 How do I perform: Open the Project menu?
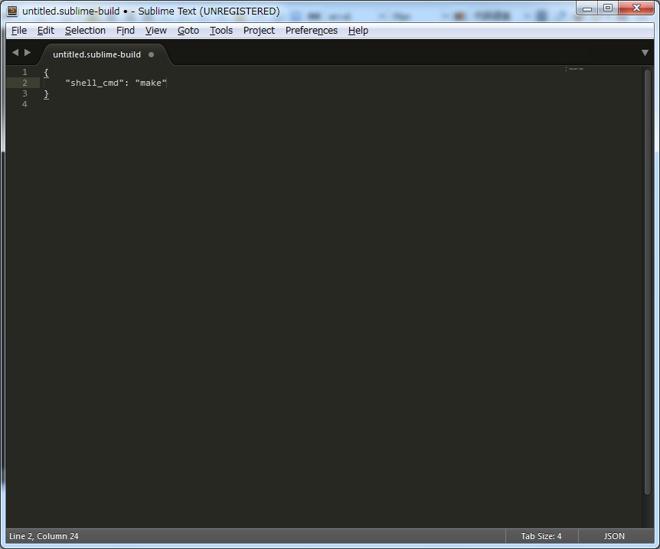pos(258,30)
